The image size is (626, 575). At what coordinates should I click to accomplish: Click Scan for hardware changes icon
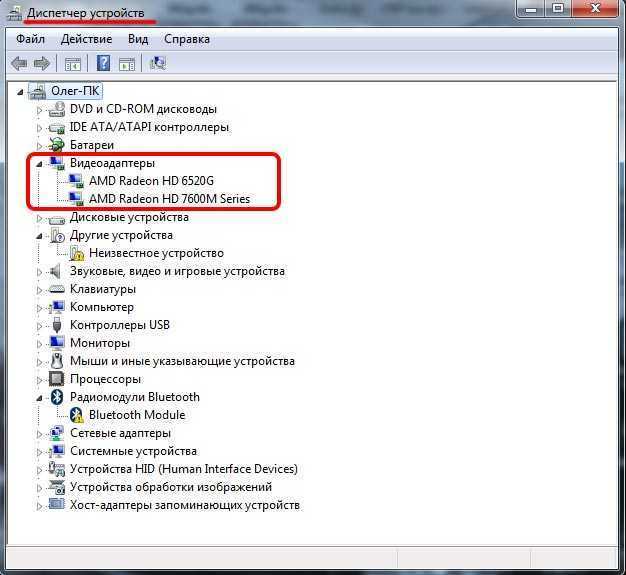tap(158, 63)
